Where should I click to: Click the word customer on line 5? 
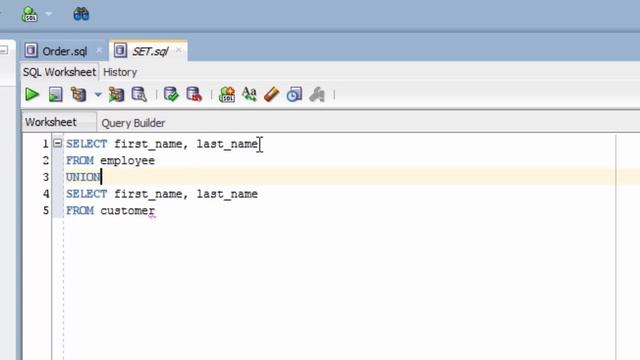[127, 211]
